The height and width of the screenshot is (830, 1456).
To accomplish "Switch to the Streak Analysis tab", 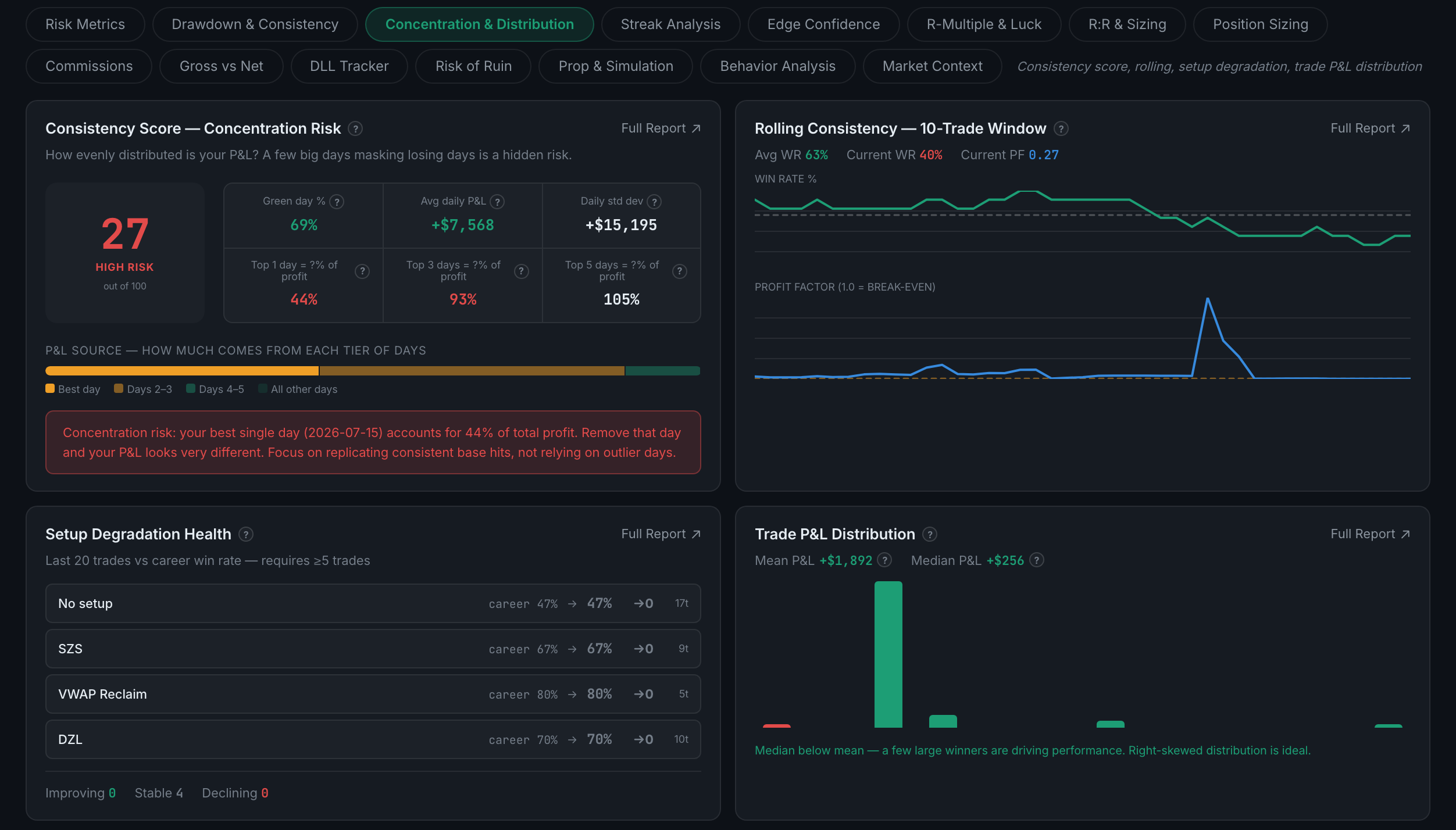I will tap(670, 24).
